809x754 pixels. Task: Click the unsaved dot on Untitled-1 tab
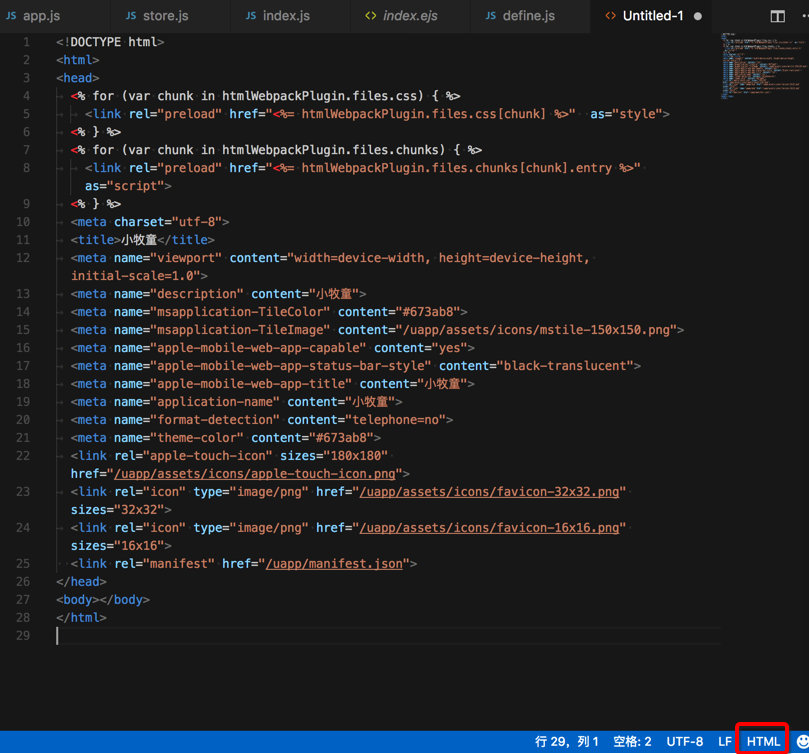coord(698,17)
